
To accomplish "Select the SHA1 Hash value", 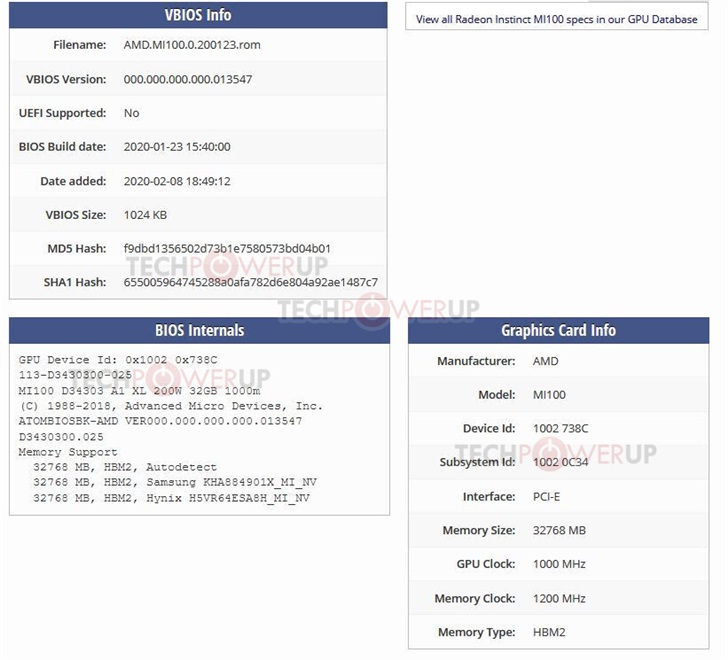I will click(251, 282).
